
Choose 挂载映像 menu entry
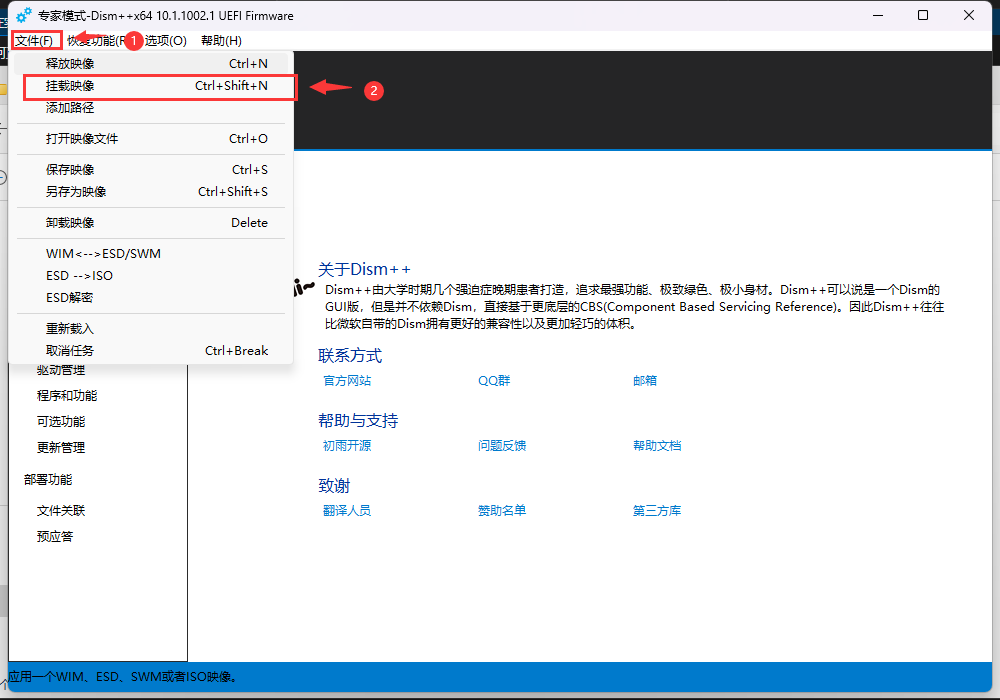[70, 86]
